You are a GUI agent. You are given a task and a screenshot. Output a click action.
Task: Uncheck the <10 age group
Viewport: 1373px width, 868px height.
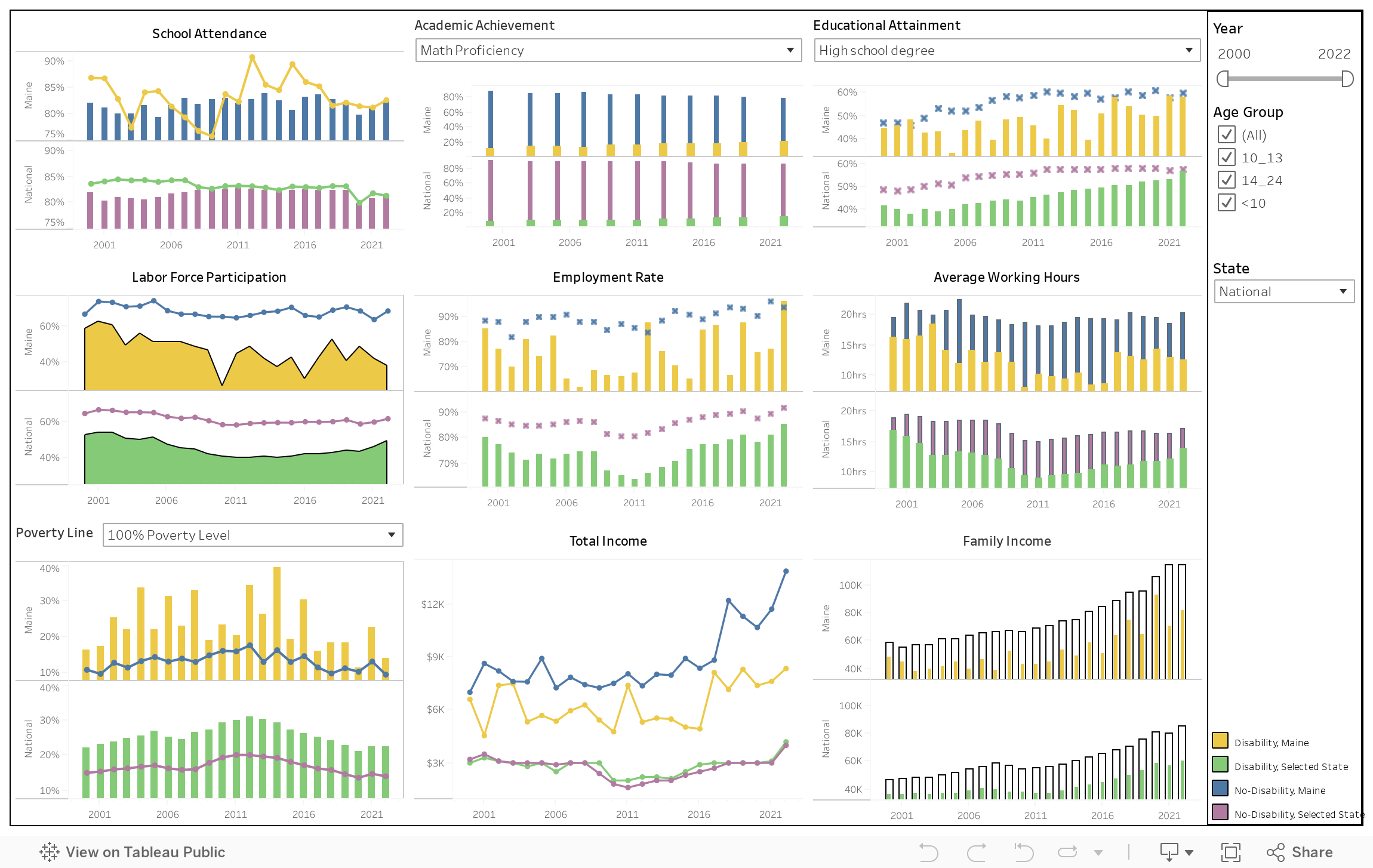(1227, 203)
